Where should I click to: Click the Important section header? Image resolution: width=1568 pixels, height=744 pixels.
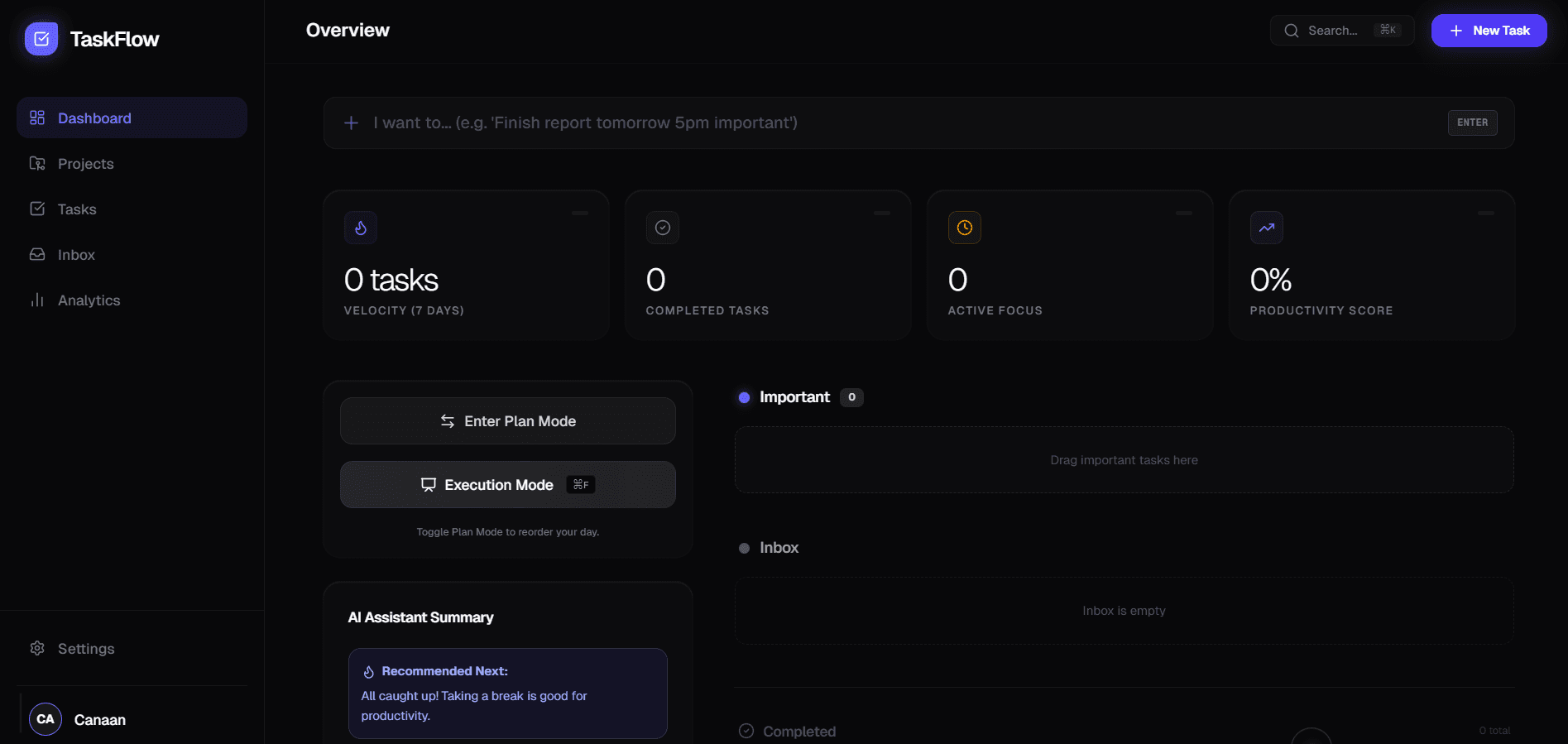794,397
